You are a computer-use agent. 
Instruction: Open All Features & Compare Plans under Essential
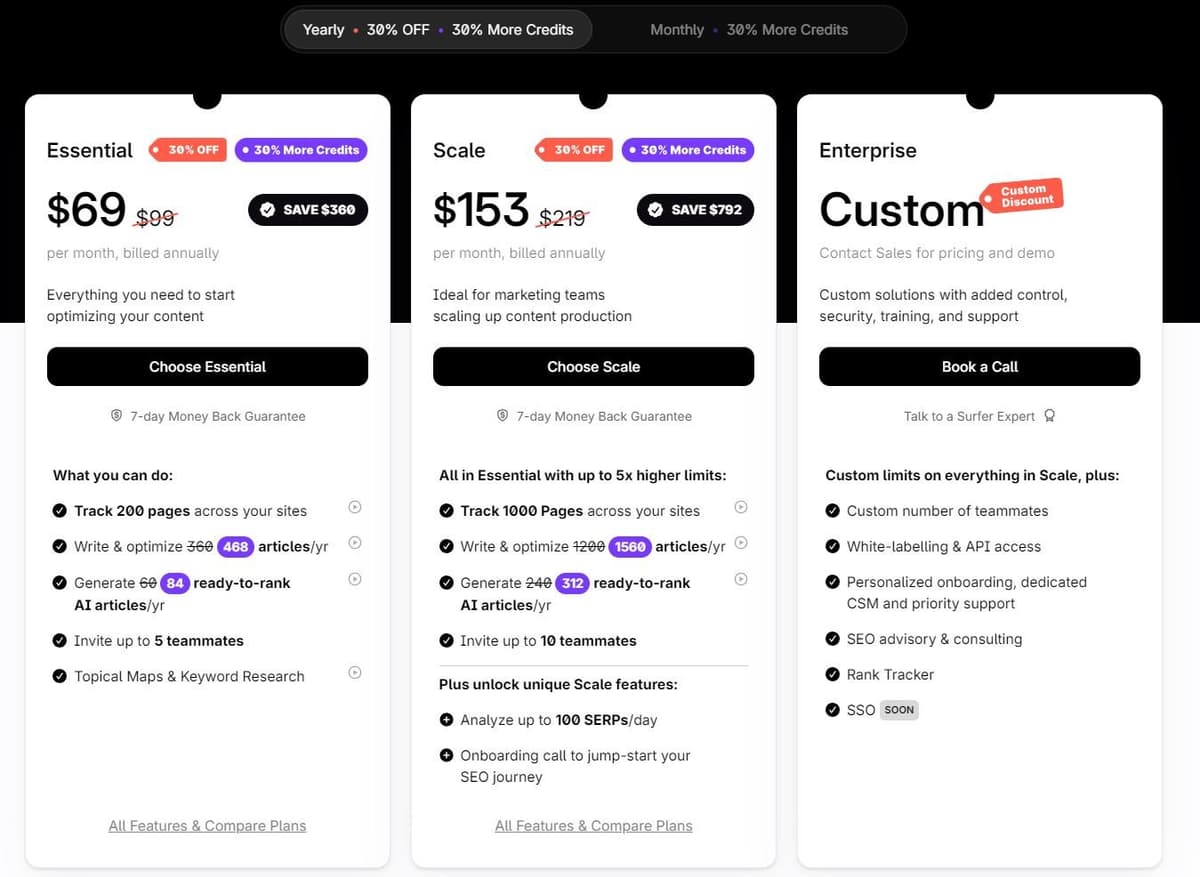[207, 826]
